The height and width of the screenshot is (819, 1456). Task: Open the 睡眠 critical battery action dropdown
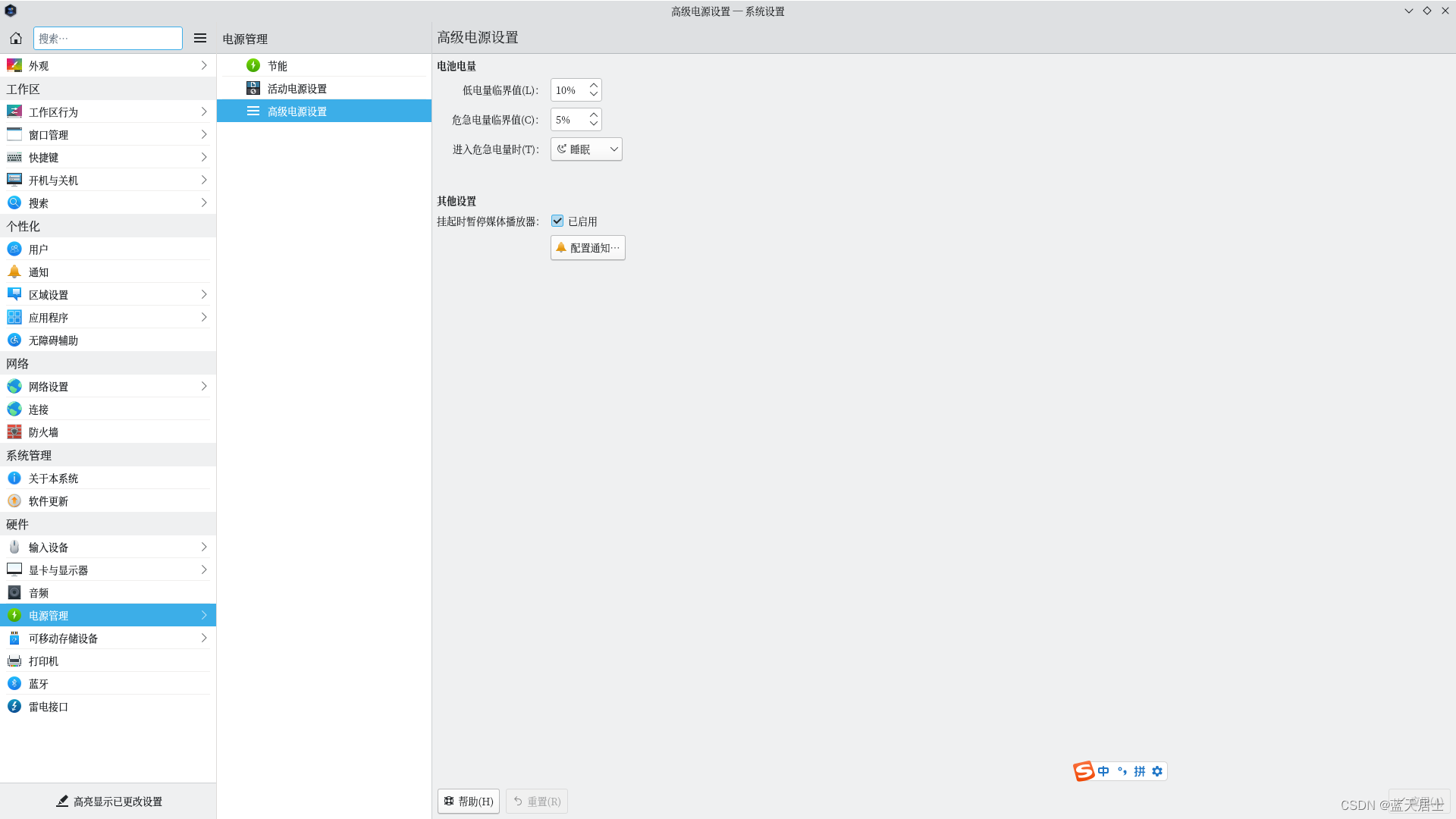(x=586, y=149)
